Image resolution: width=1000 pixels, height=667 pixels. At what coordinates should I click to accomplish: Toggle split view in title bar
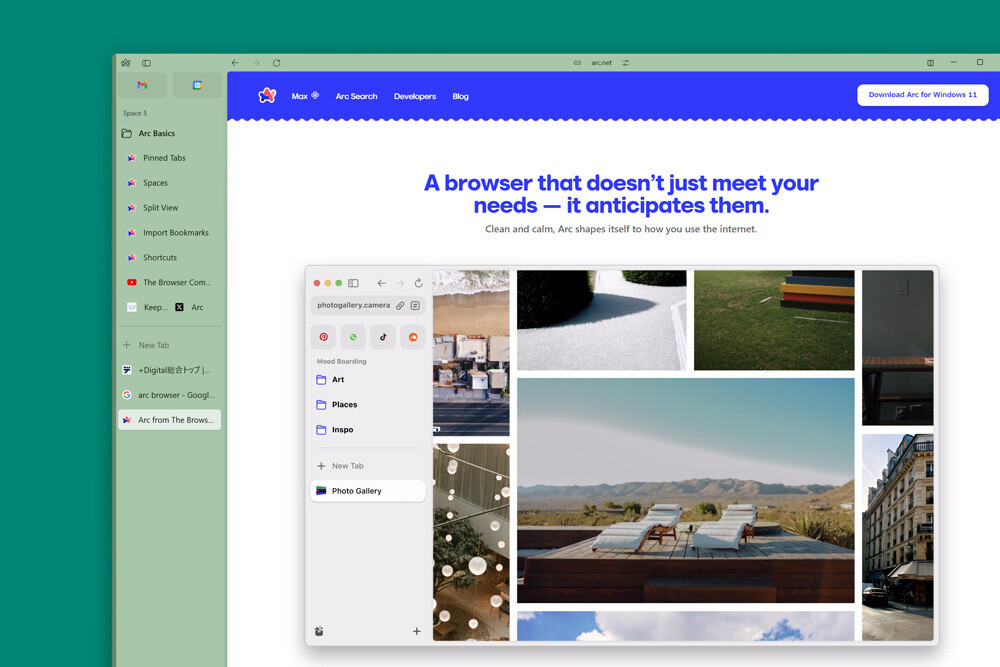[930, 63]
